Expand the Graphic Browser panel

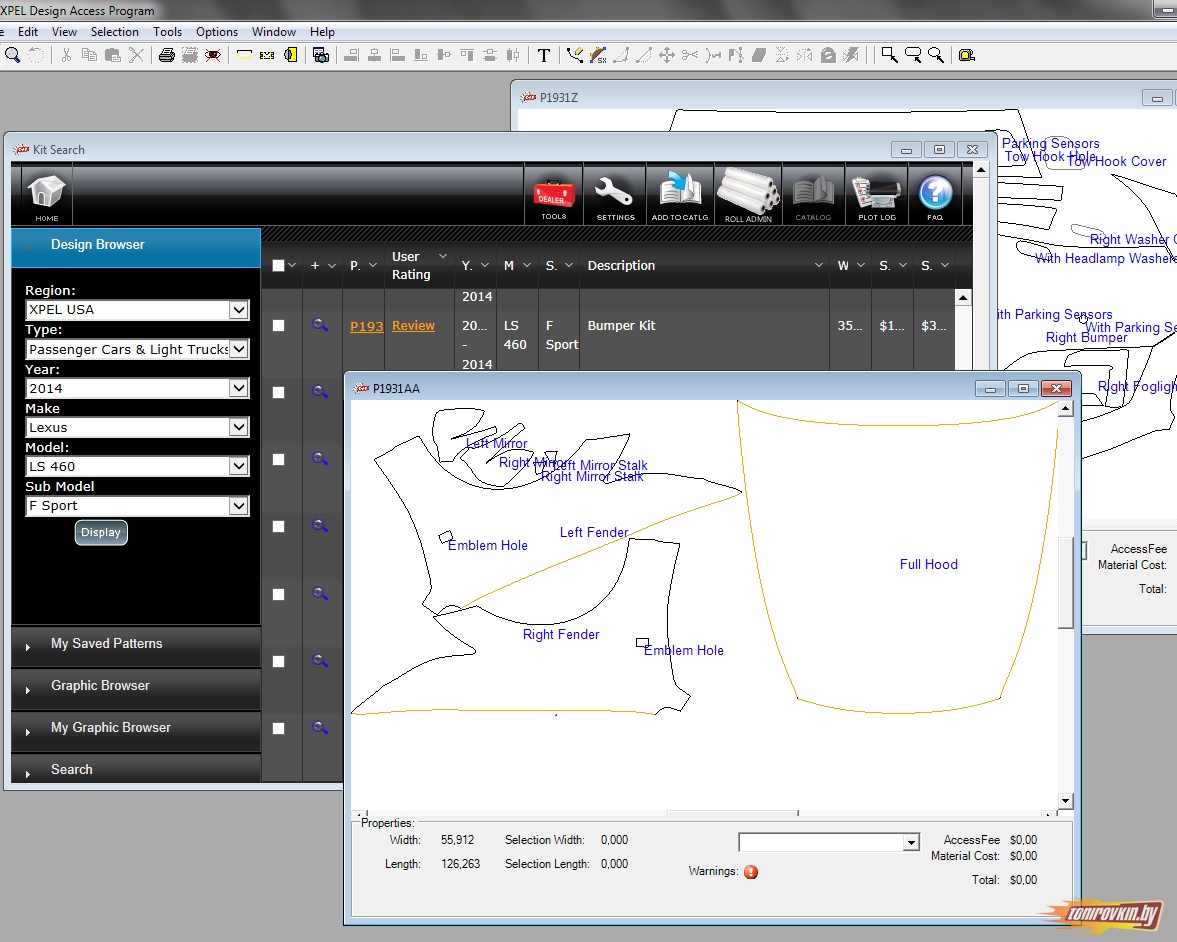coord(136,686)
